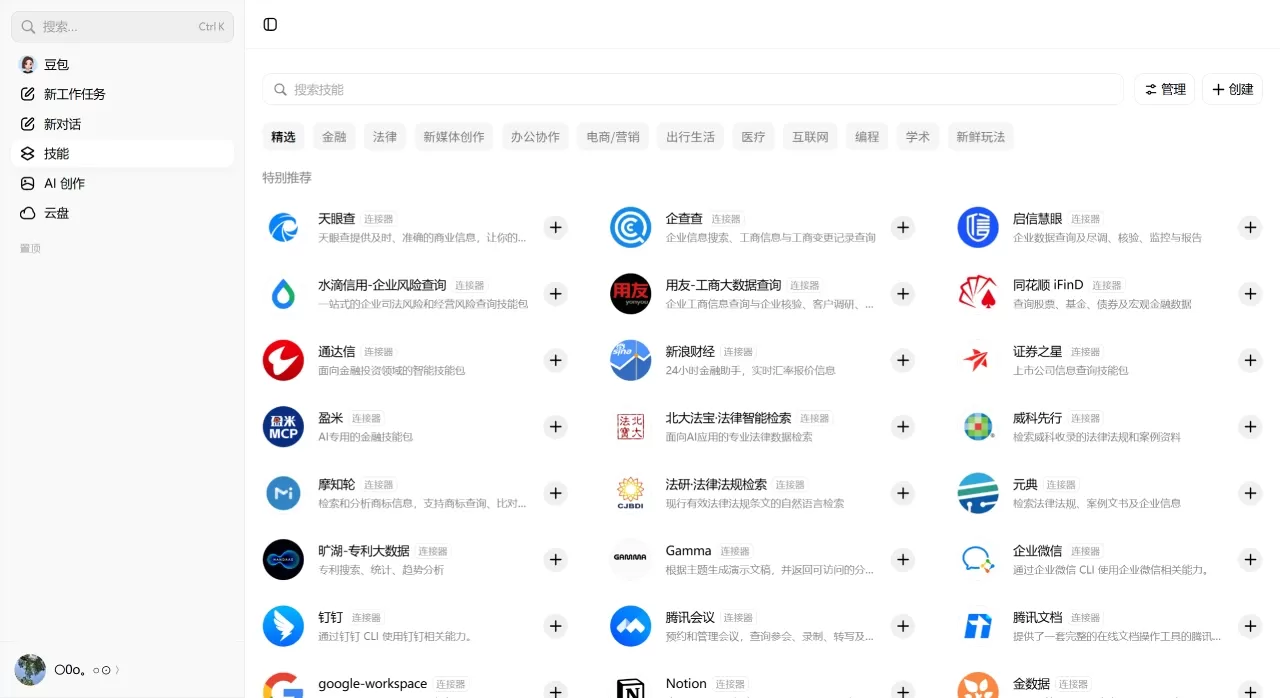Open AI 创作 in the sidebar
Image resolution: width=1280 pixels, height=698 pixels.
point(122,183)
